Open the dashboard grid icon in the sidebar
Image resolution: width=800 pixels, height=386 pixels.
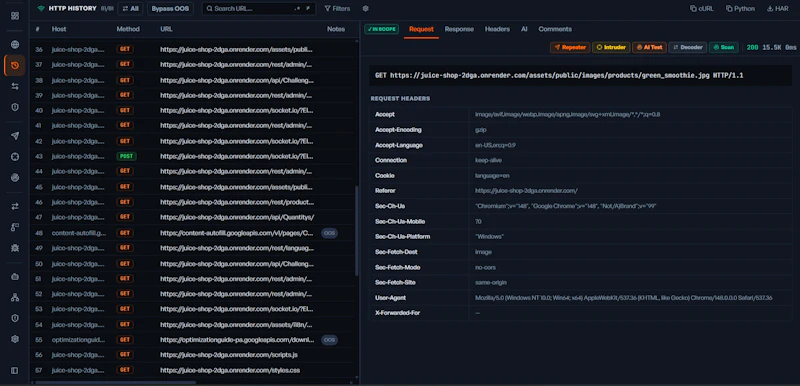click(x=15, y=16)
